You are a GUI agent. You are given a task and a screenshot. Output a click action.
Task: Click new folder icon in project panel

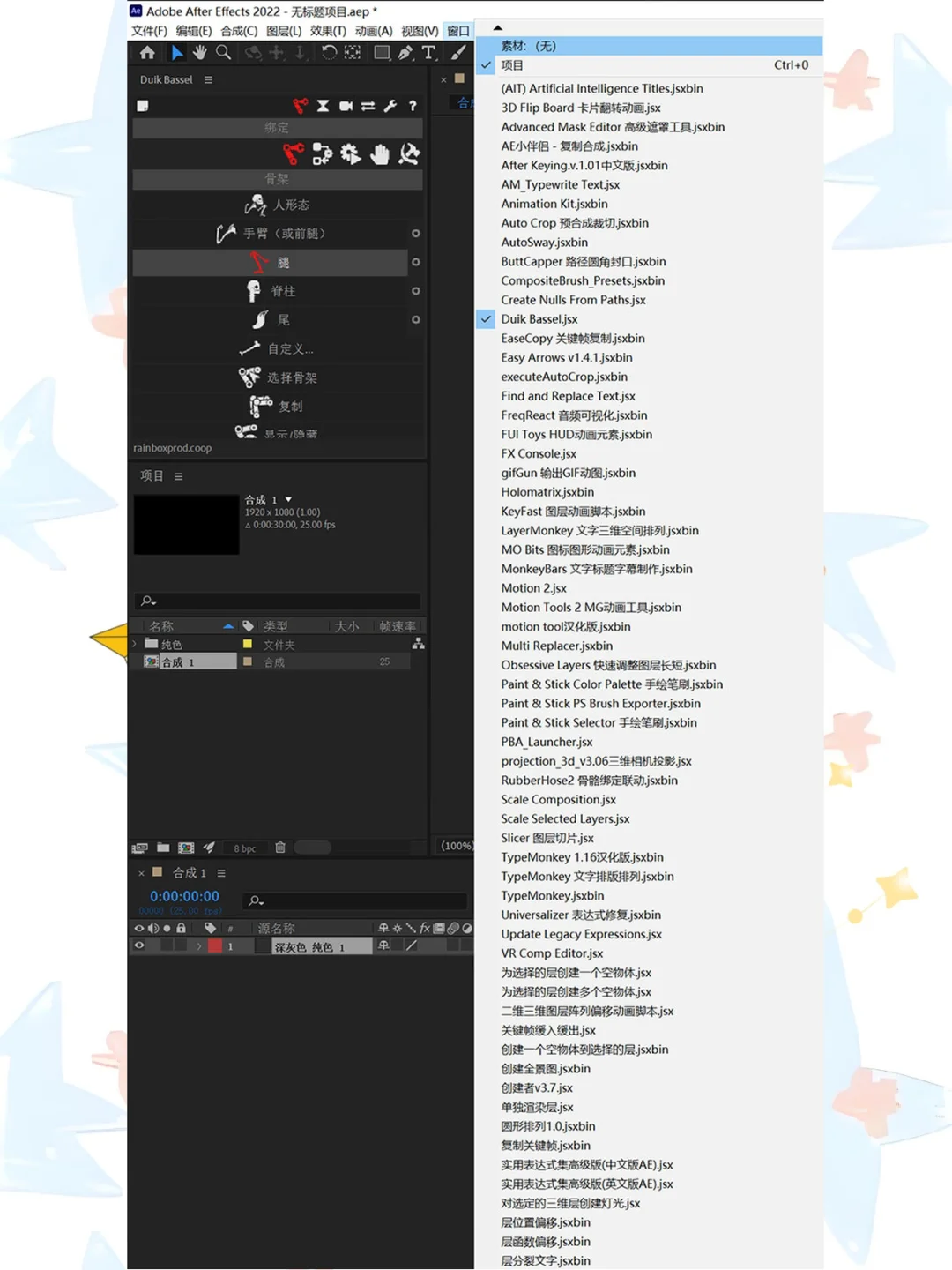click(163, 848)
